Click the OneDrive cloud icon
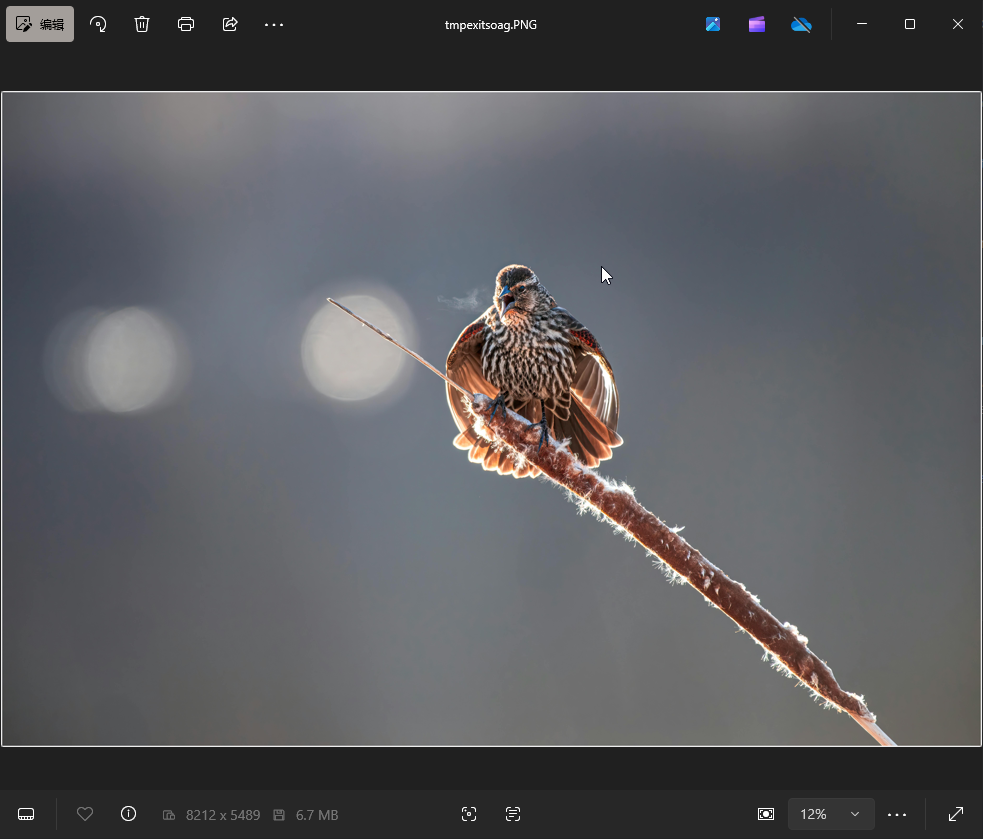The width and height of the screenshot is (983, 839). point(801,24)
